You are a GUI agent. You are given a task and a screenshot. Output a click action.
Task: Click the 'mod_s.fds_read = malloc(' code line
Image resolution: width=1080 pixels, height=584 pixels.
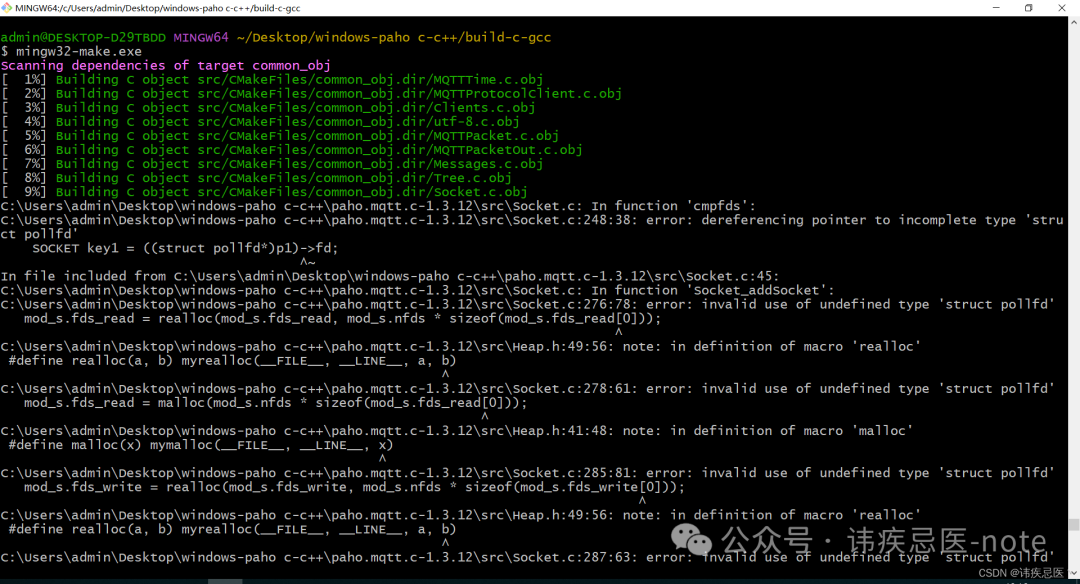276,403
